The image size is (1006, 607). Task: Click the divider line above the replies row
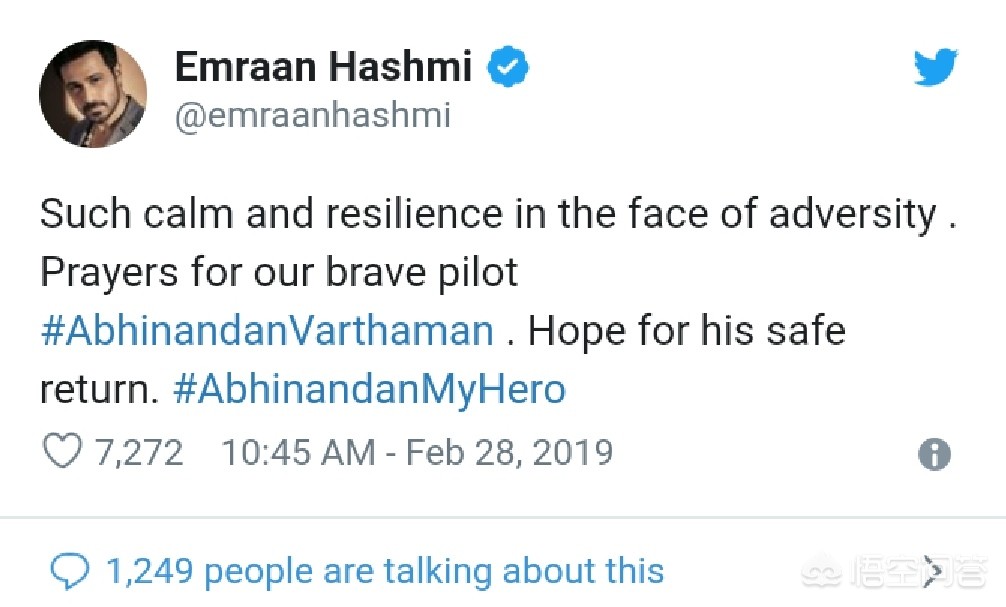(503, 517)
